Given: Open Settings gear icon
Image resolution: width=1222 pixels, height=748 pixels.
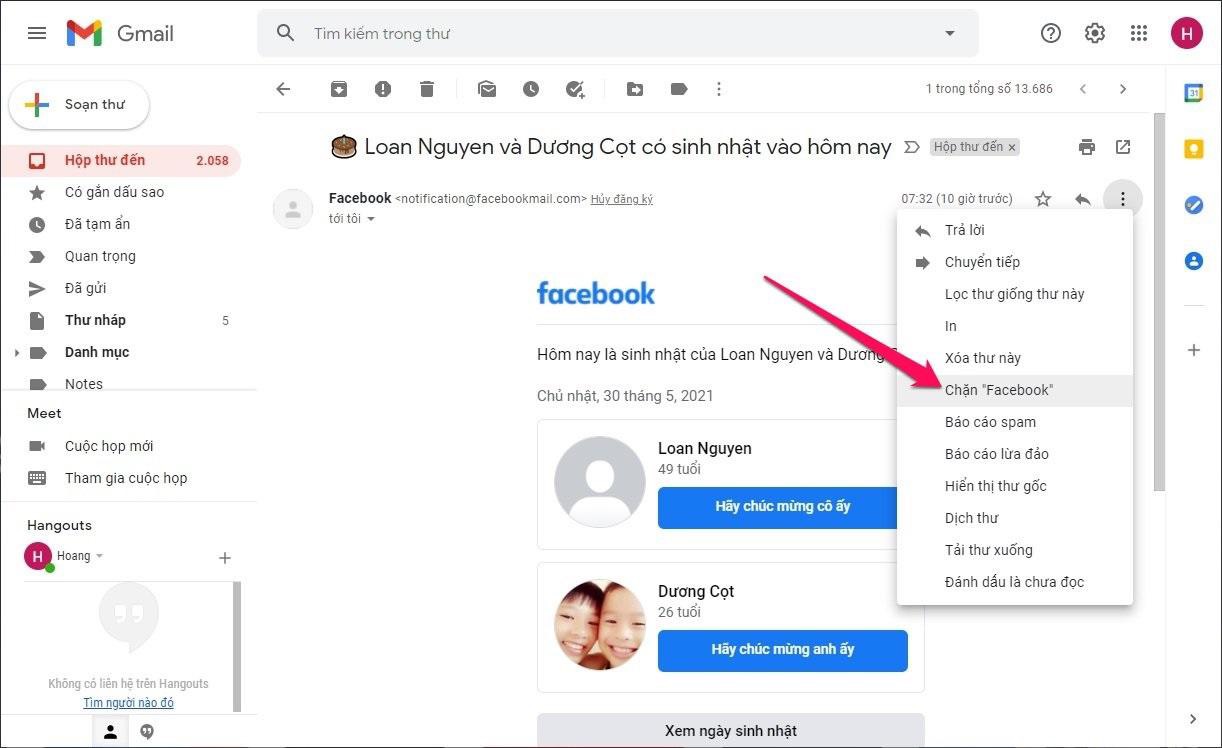Looking at the screenshot, I should [1095, 33].
